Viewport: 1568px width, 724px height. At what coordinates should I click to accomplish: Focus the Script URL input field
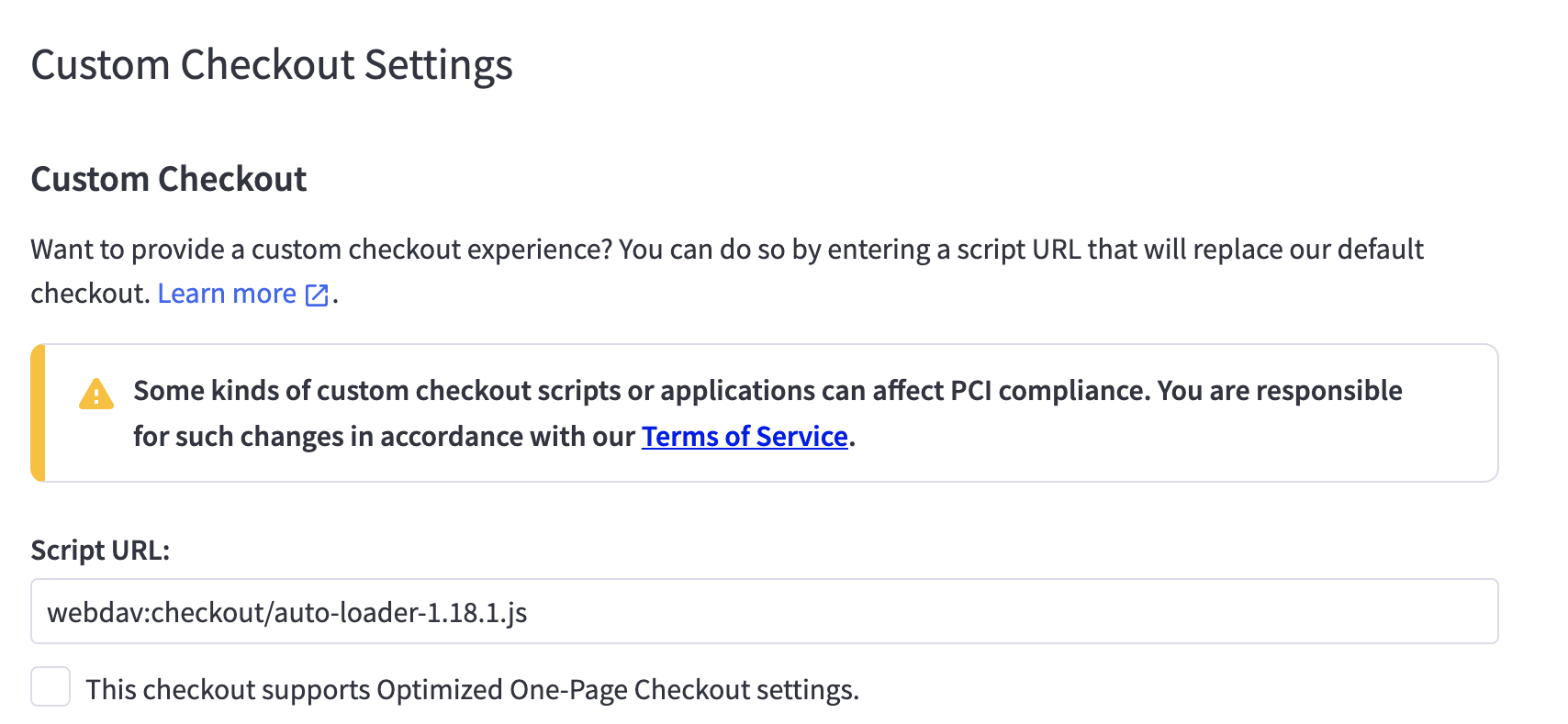click(918, 611)
